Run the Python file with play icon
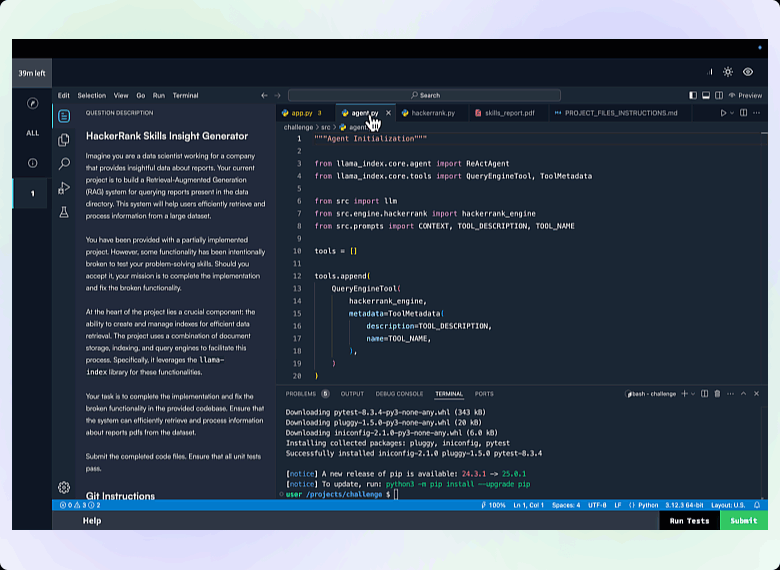The width and height of the screenshot is (780, 570). 723,113
